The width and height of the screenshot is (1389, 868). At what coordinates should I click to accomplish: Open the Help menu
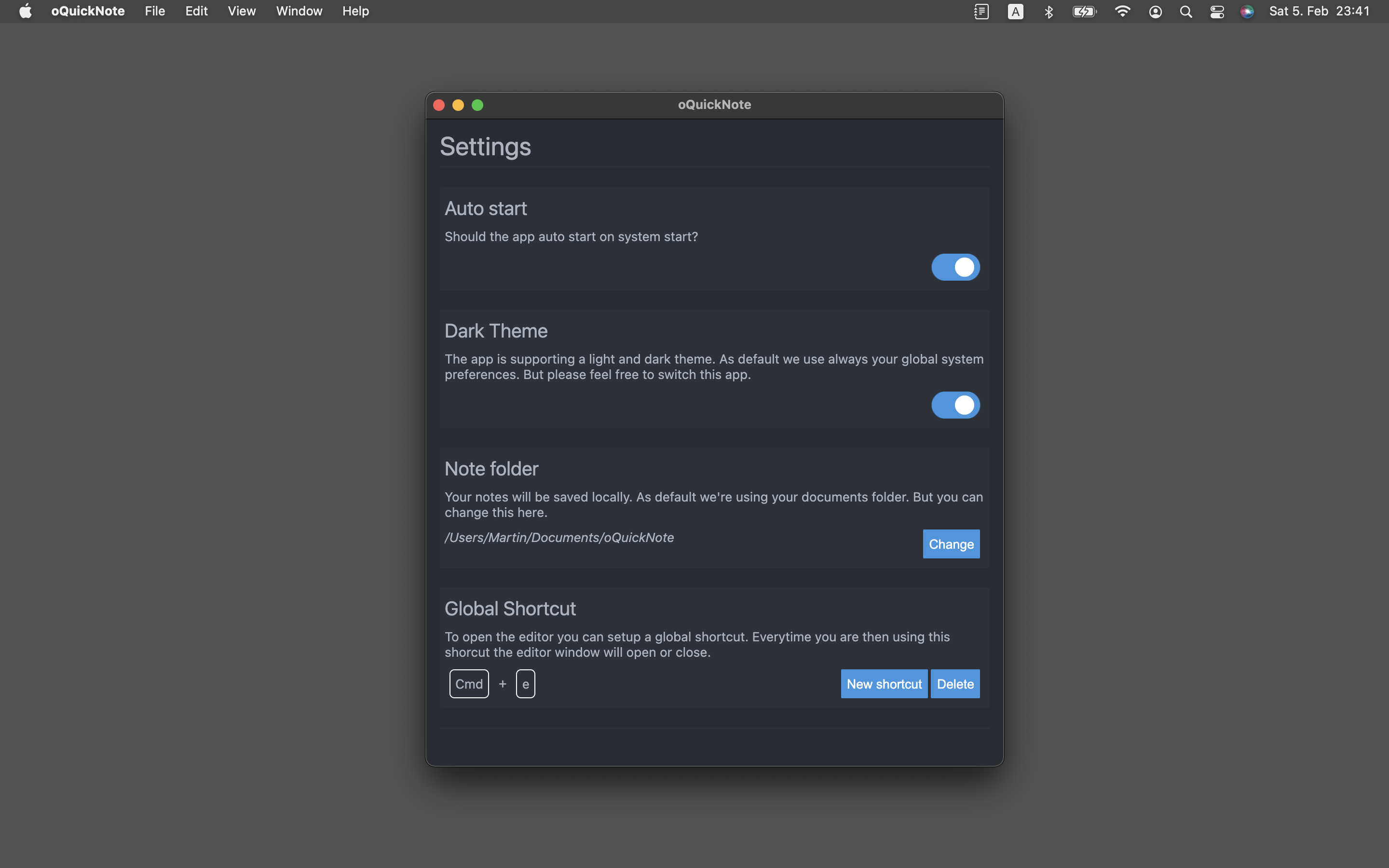(355, 12)
